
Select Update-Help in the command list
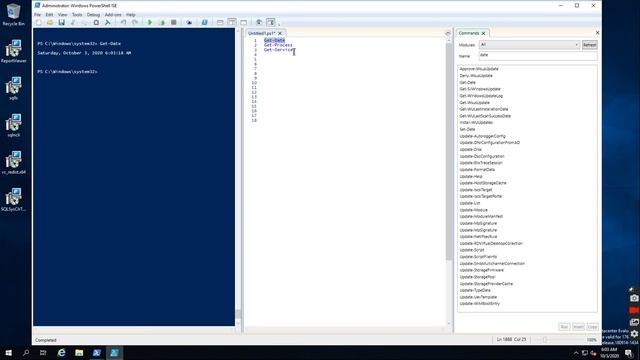click(x=471, y=176)
